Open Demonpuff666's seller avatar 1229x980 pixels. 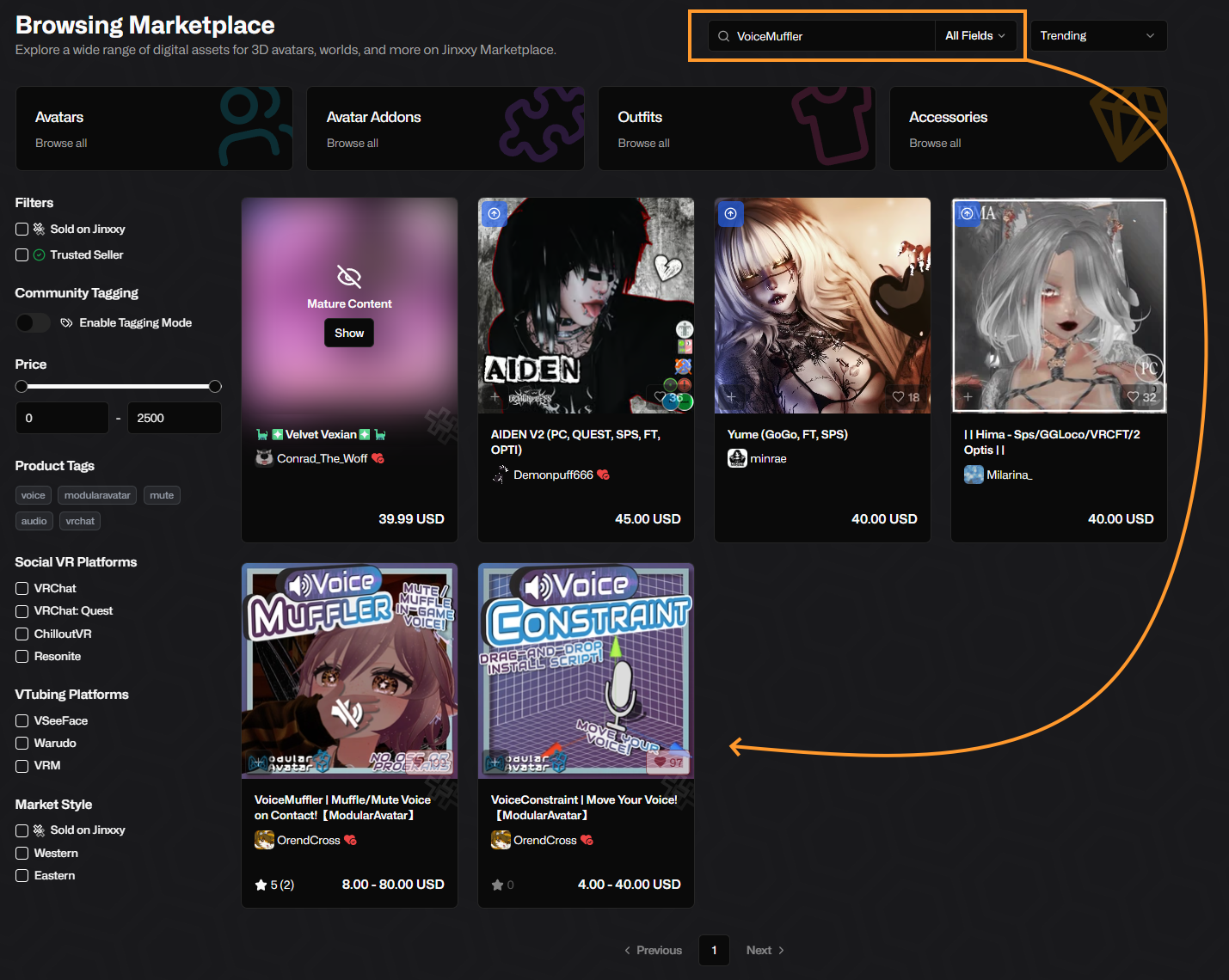click(x=501, y=475)
